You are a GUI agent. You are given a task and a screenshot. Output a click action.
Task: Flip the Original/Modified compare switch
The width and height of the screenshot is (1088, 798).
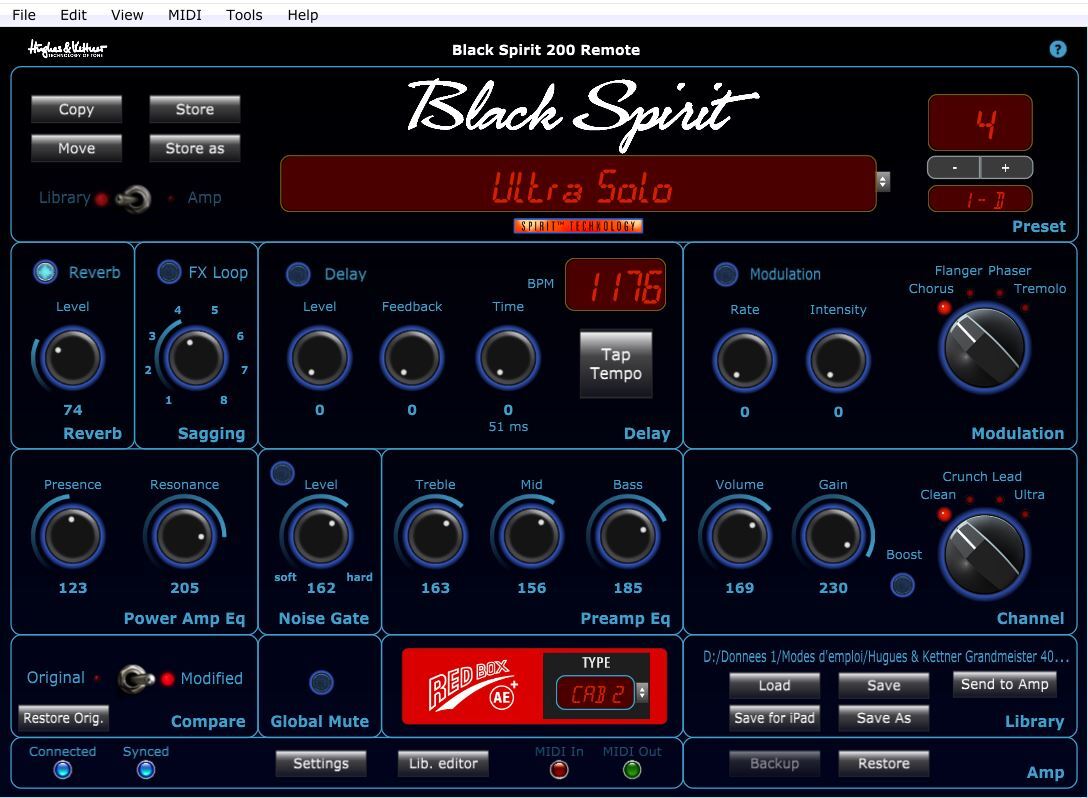point(136,679)
